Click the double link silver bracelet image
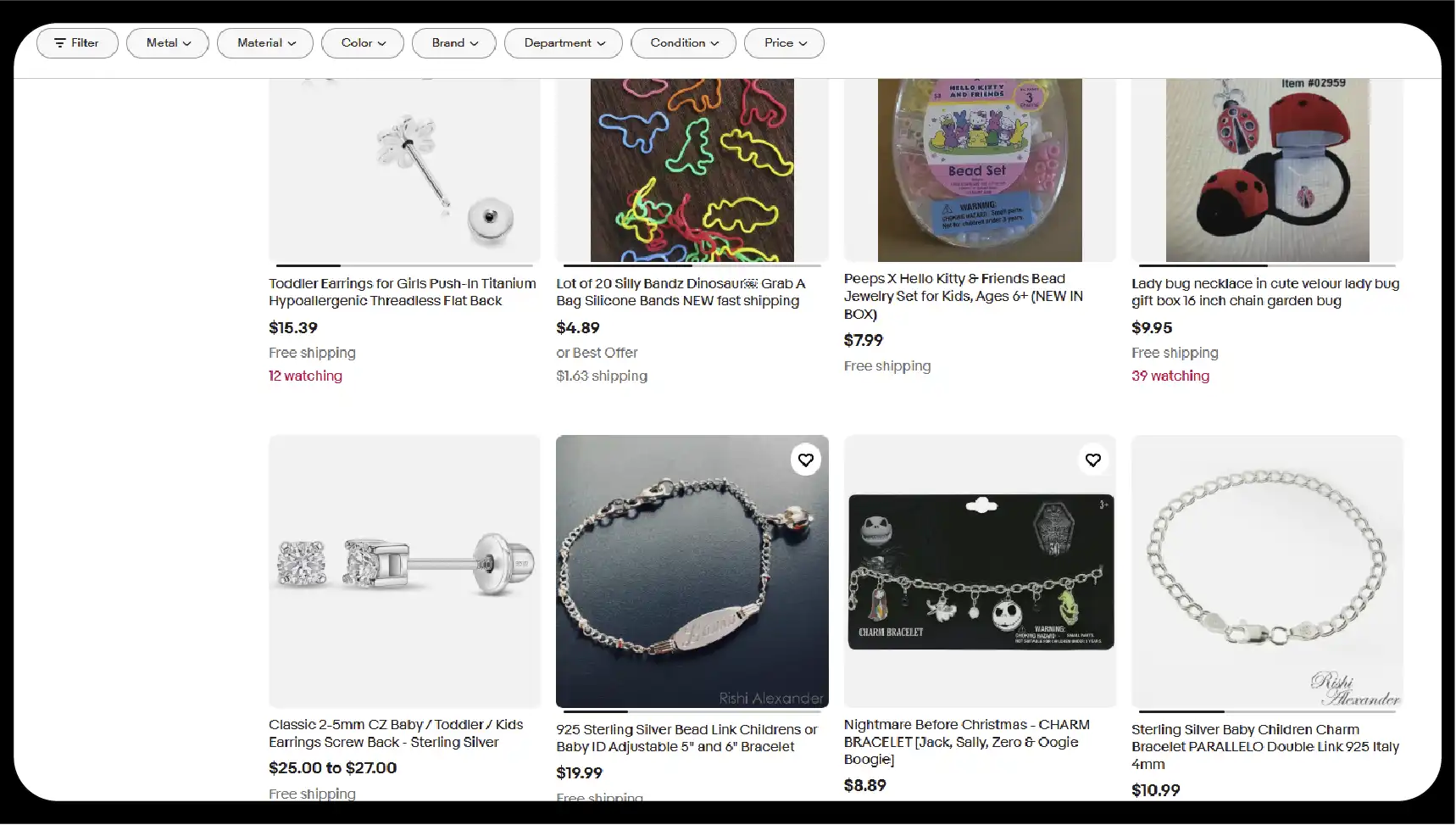This screenshot has width=1456, height=825. (1267, 571)
